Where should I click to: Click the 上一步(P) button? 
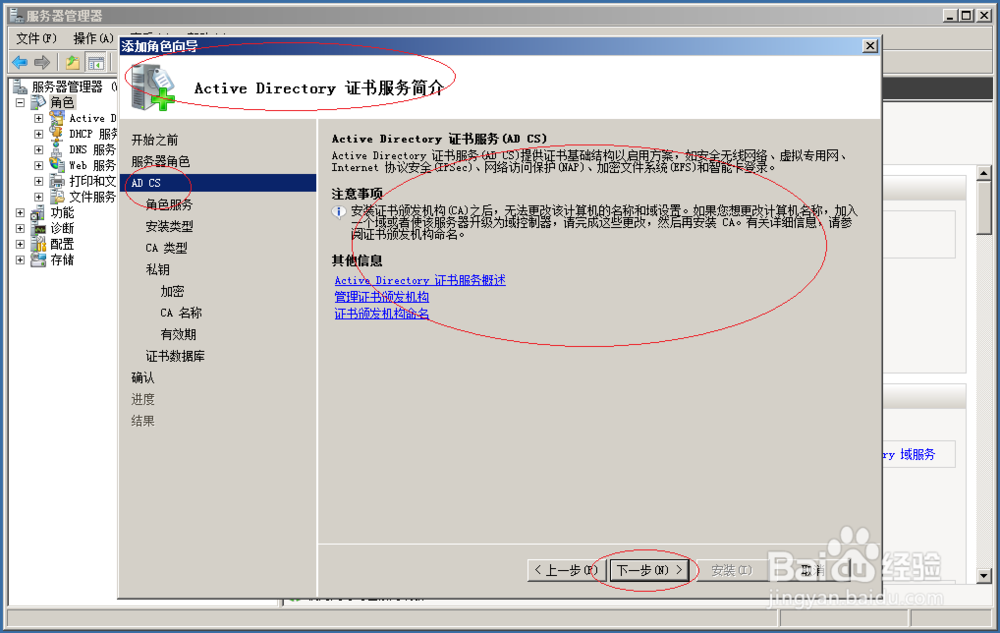pos(566,570)
